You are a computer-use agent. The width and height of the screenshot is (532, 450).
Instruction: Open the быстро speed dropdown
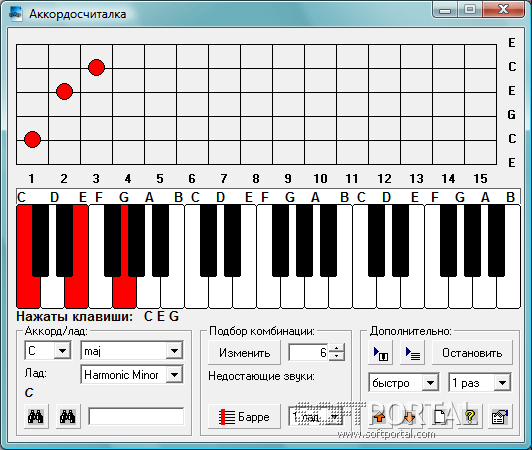click(x=430, y=383)
